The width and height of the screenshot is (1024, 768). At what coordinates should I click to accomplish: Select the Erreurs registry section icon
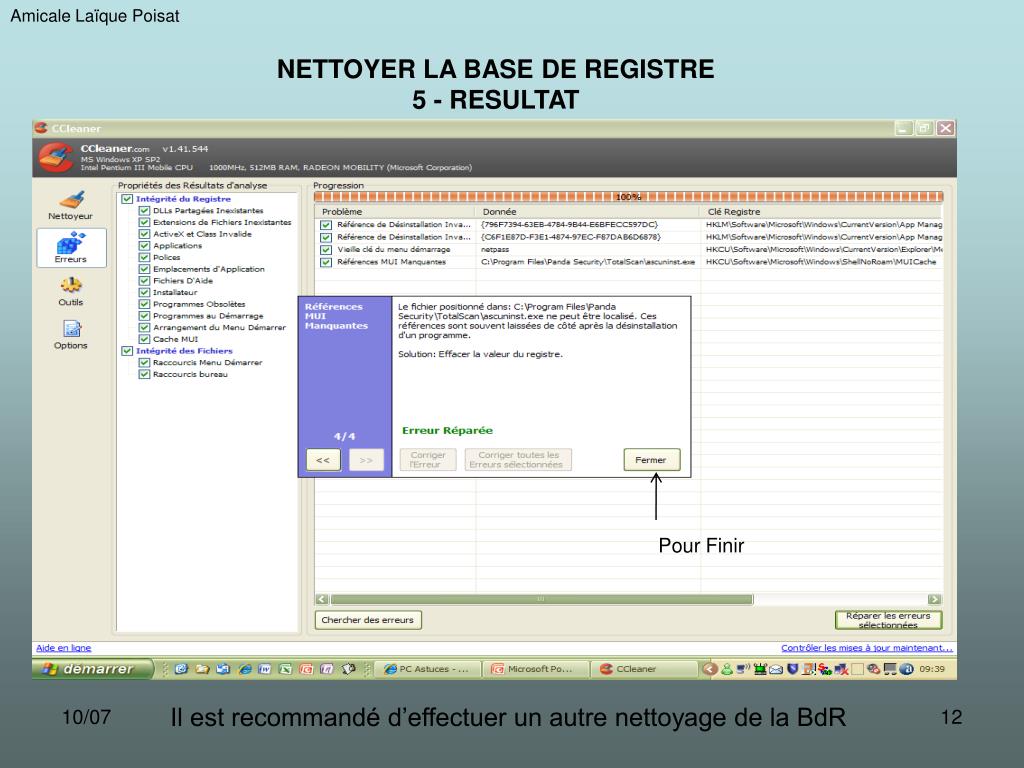[x=71, y=248]
